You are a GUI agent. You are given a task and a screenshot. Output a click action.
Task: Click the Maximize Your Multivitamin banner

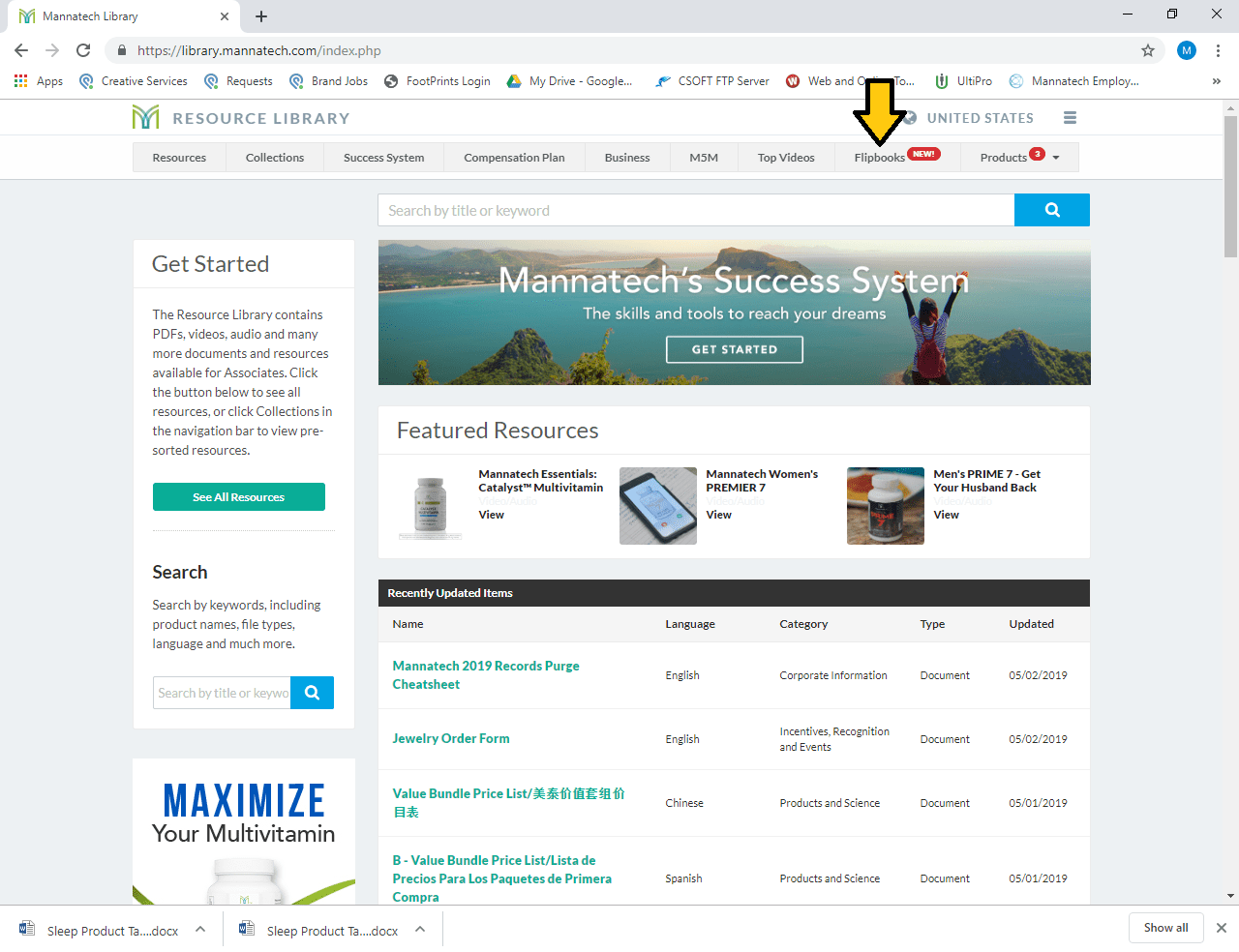point(244,832)
